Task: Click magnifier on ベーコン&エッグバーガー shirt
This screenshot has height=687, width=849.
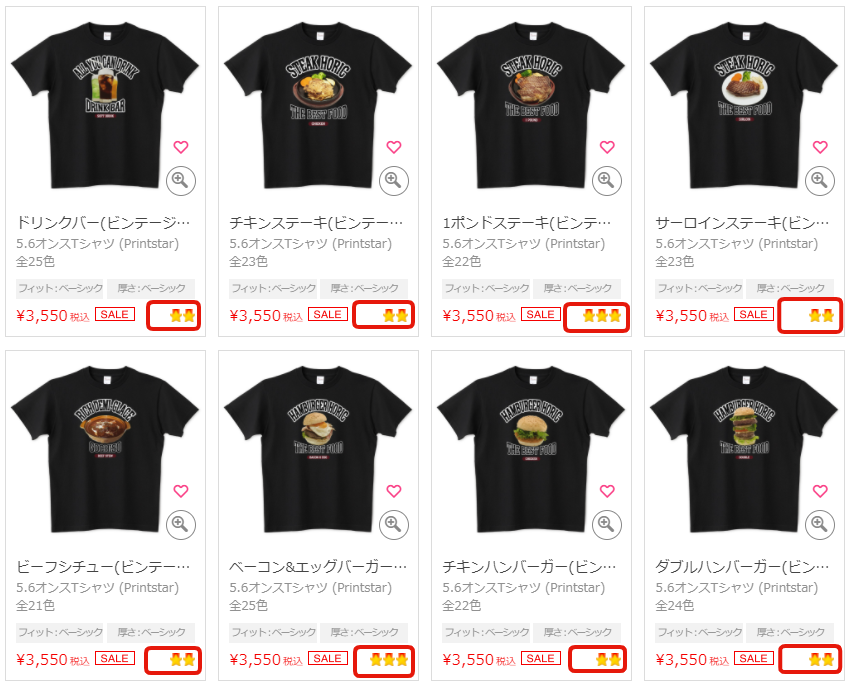Action: click(x=394, y=525)
